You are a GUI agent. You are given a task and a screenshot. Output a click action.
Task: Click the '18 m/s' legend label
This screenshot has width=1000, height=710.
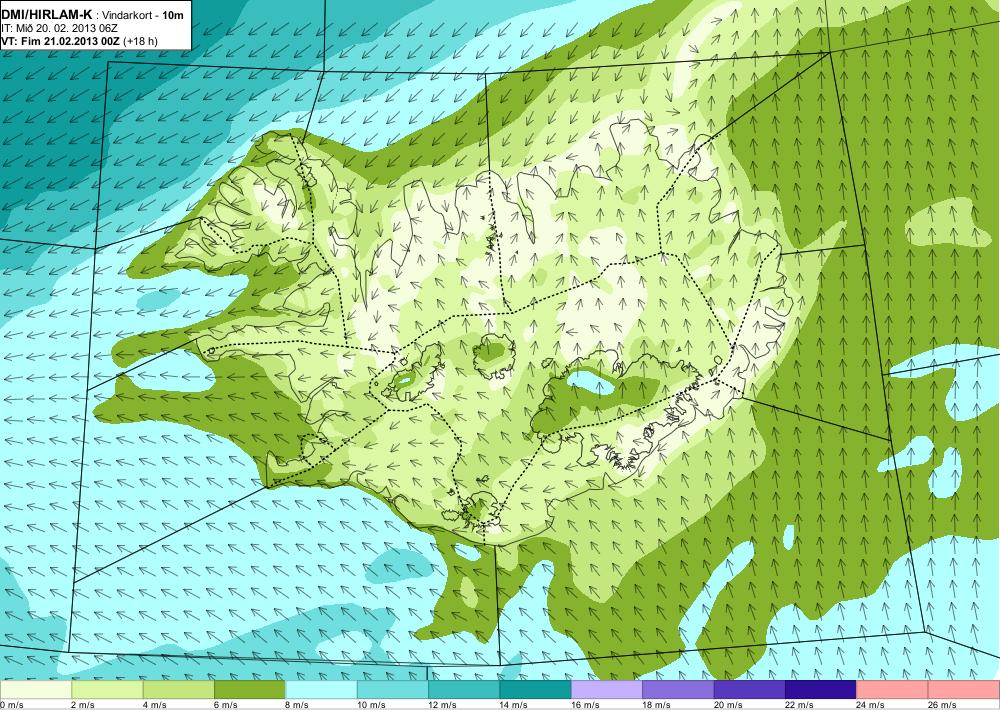coord(657,705)
